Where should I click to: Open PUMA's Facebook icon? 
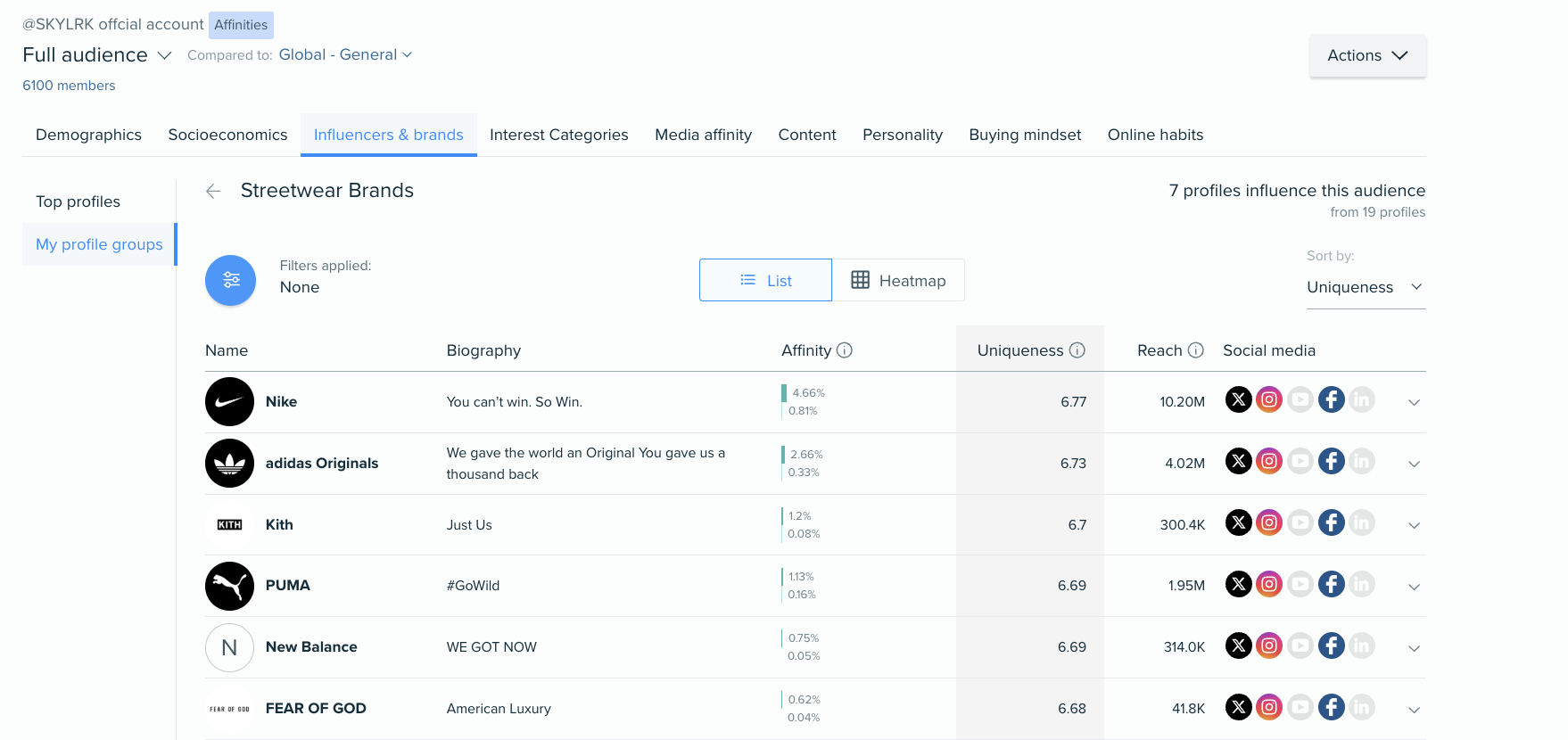click(x=1332, y=584)
